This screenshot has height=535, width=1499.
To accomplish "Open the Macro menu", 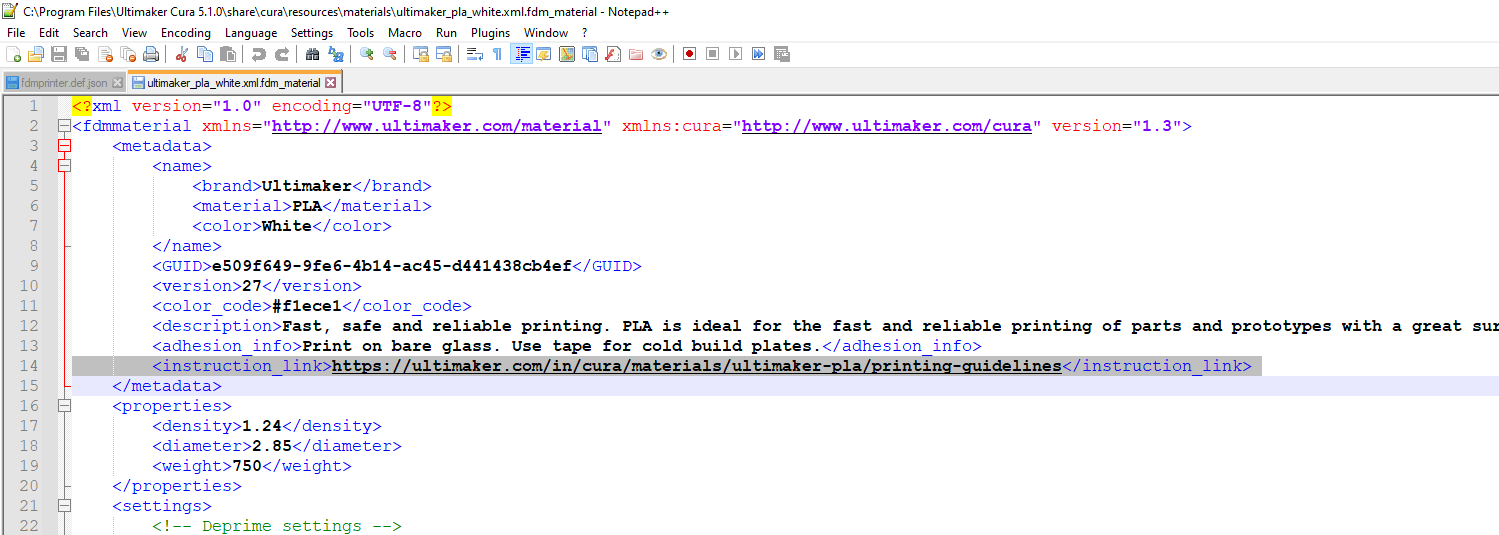I will coord(405,33).
